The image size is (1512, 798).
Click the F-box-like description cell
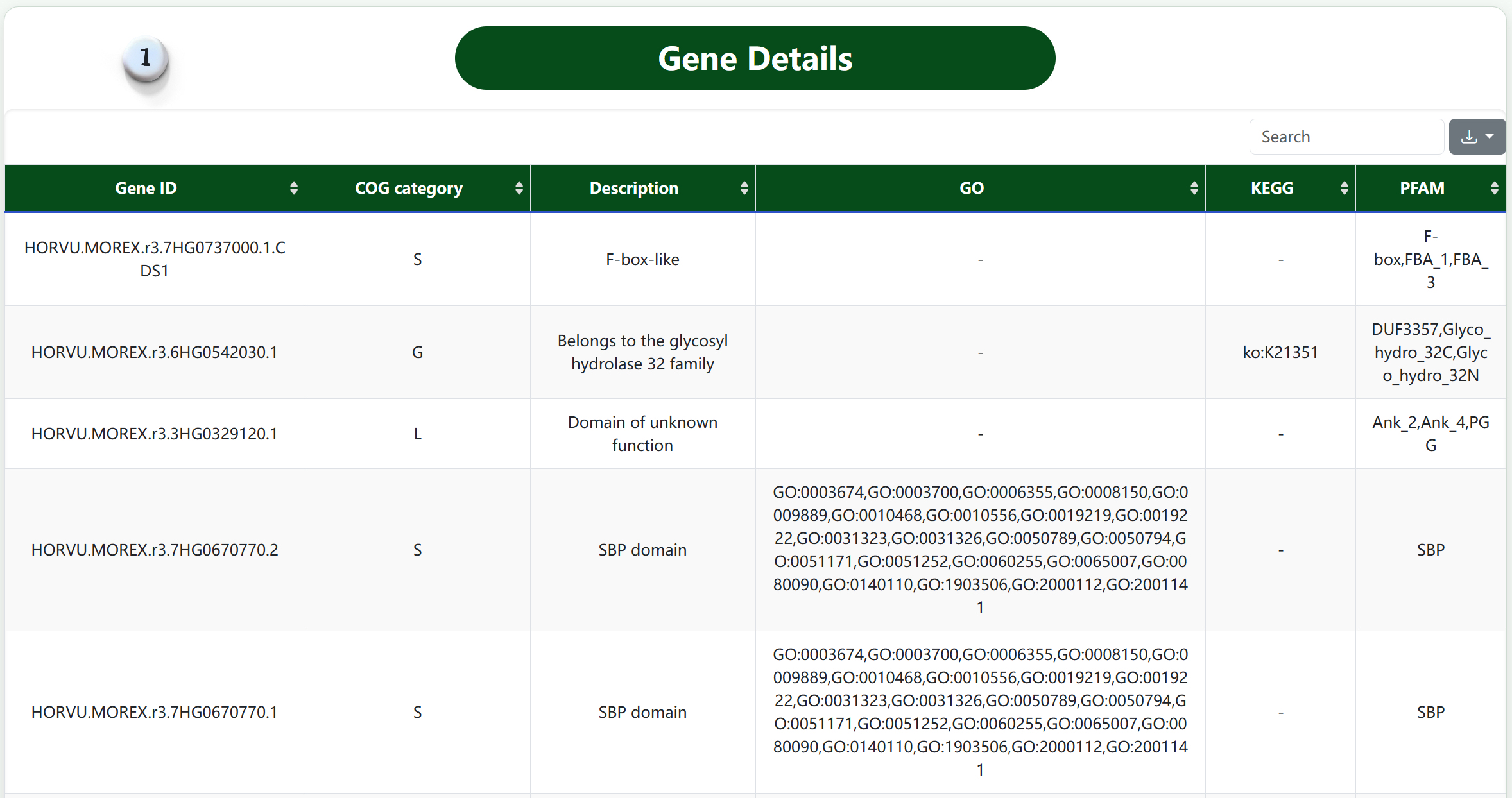642,259
